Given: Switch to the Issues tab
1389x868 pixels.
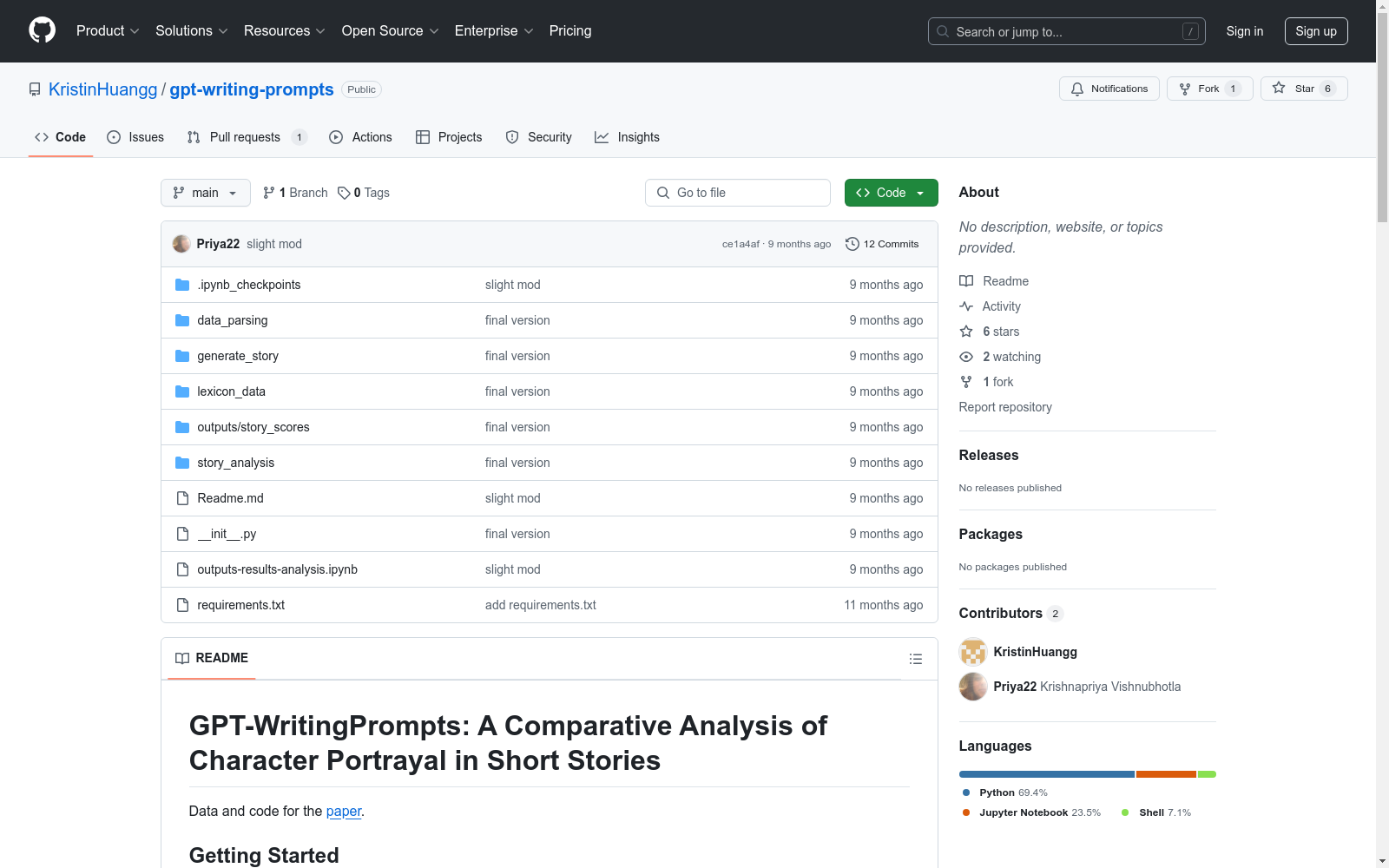Looking at the screenshot, I should pyautogui.click(x=135, y=137).
